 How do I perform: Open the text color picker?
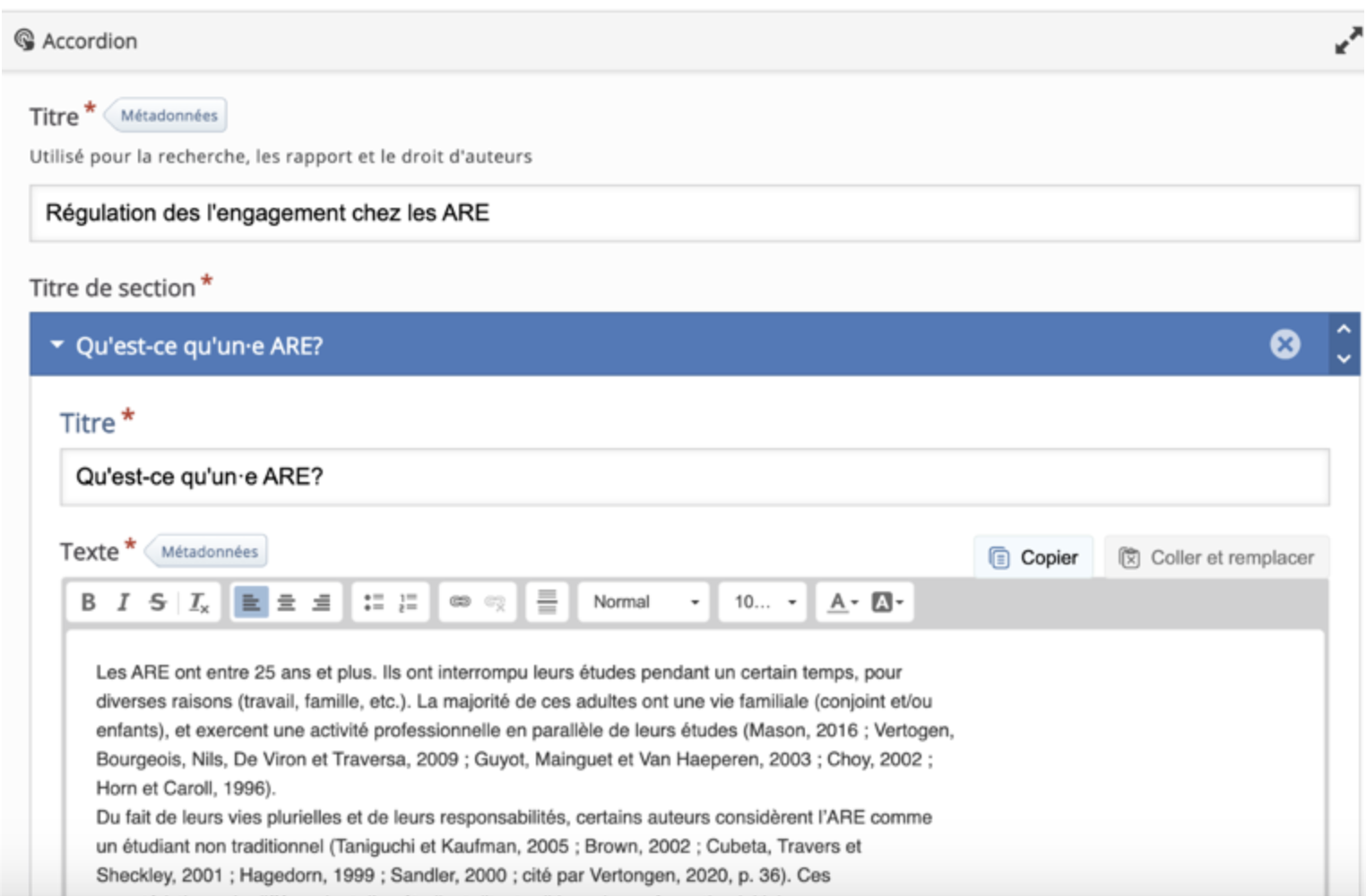(x=842, y=602)
